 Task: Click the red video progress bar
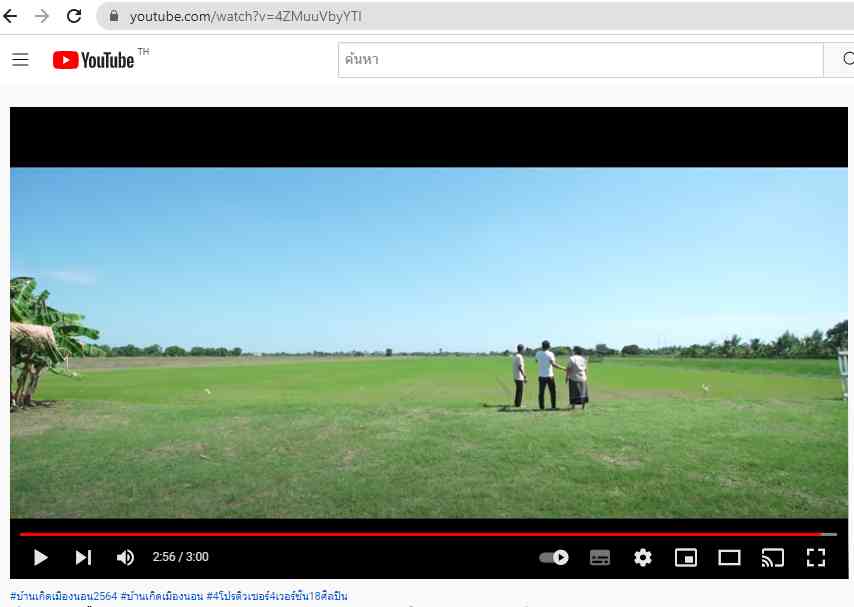420,534
